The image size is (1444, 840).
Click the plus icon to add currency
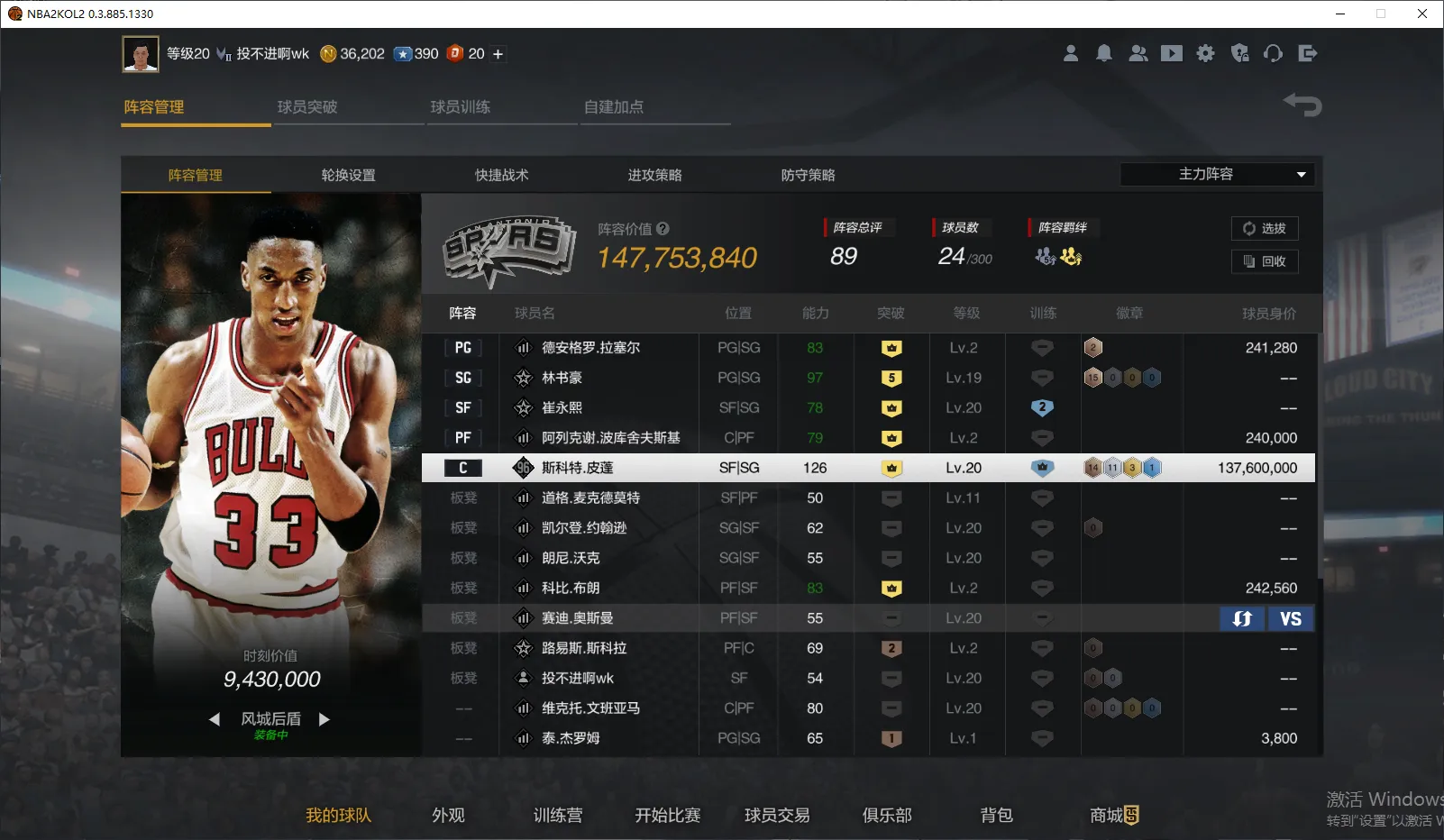click(x=498, y=54)
